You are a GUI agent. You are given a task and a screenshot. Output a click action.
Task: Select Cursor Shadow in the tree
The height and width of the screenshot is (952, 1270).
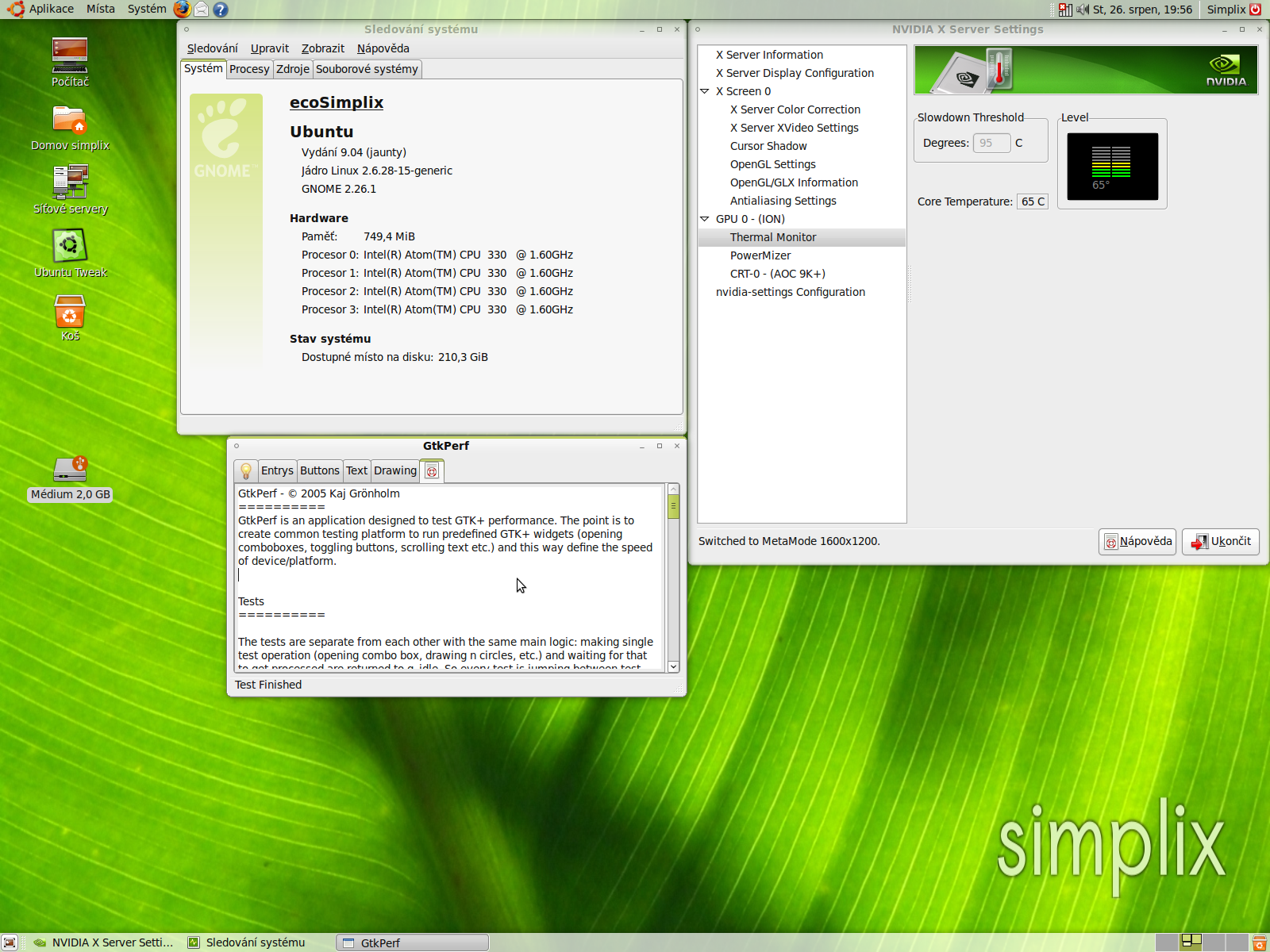tap(768, 146)
